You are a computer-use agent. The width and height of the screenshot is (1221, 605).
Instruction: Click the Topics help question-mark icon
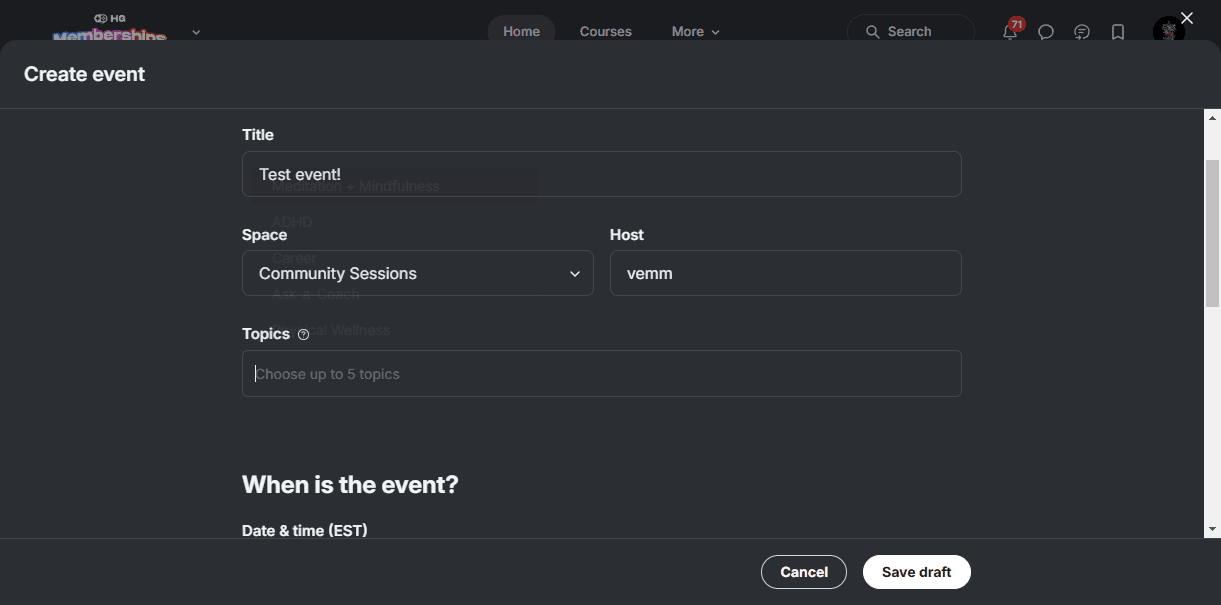click(x=304, y=335)
